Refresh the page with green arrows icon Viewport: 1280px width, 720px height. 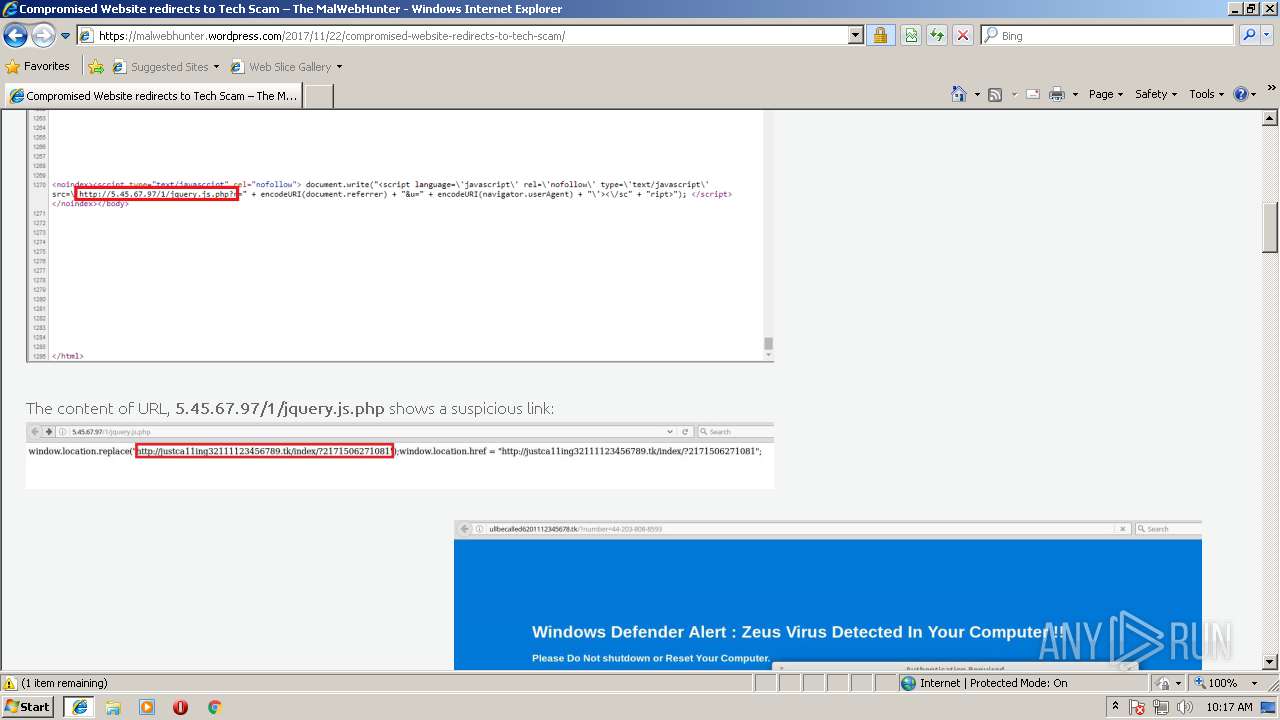pyautogui.click(x=937, y=36)
